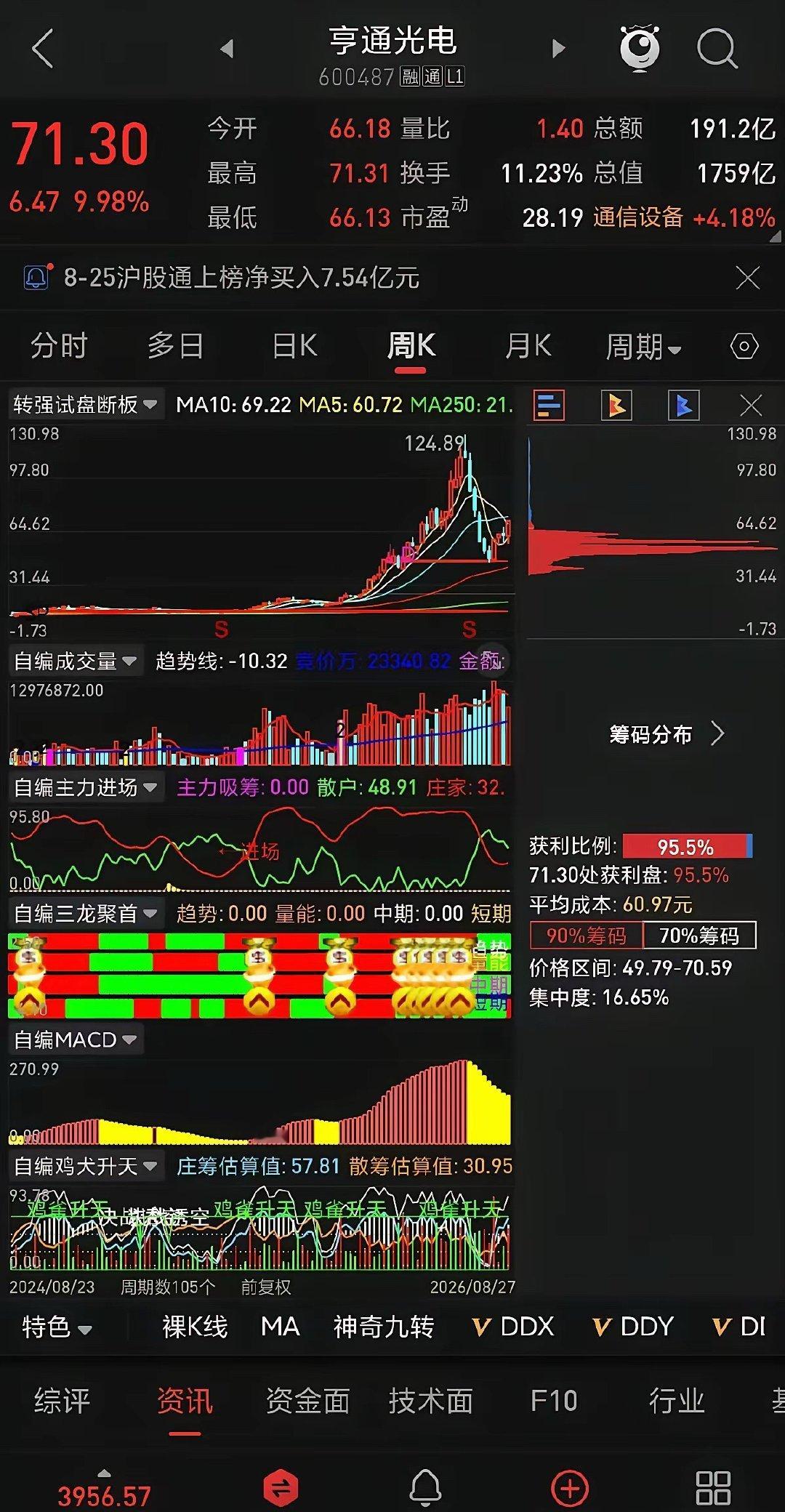Tap the 124.89 peak on K-line chart
The image size is (785, 1512).
[434, 443]
